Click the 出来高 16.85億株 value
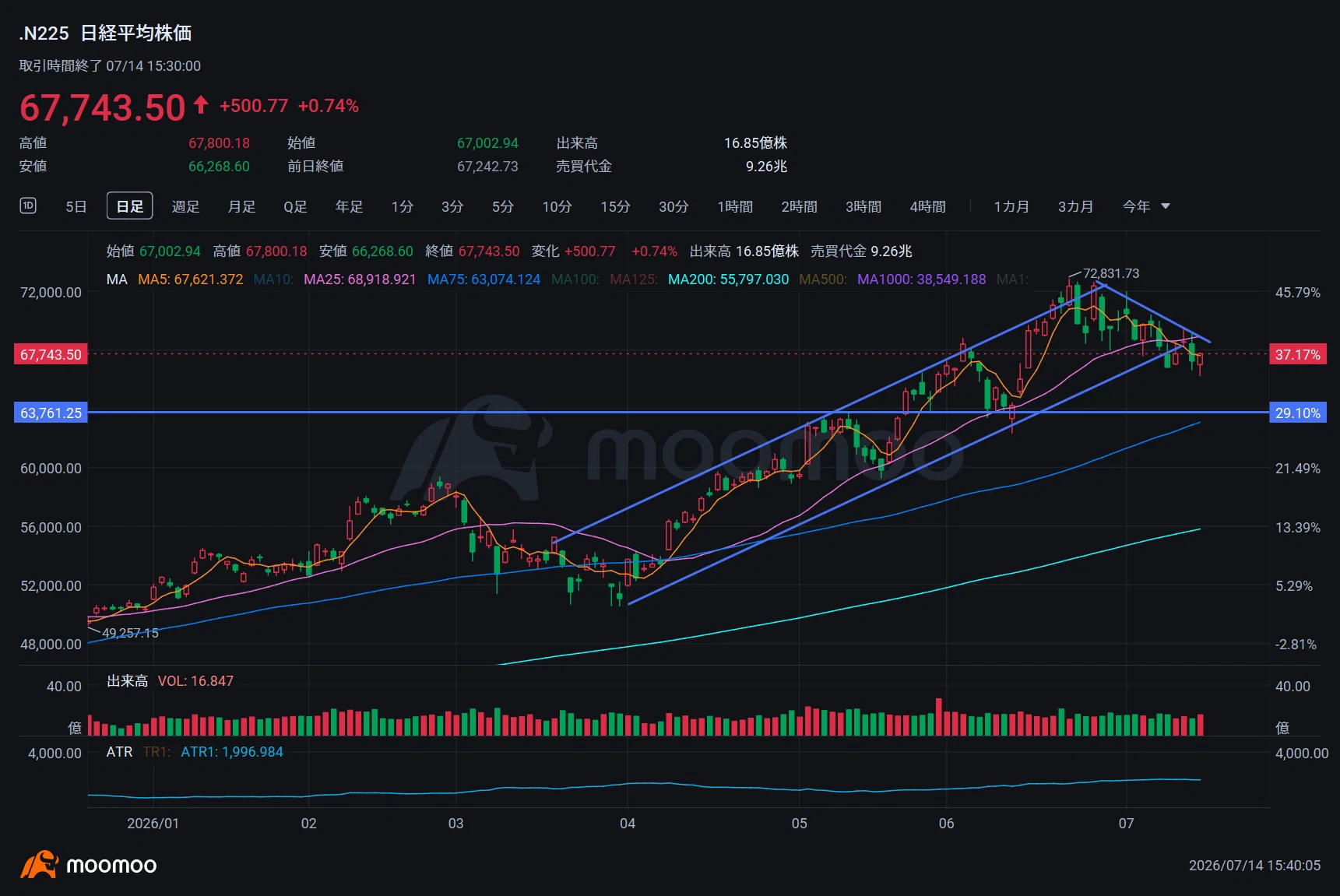Image resolution: width=1340 pixels, height=896 pixels. point(755,143)
